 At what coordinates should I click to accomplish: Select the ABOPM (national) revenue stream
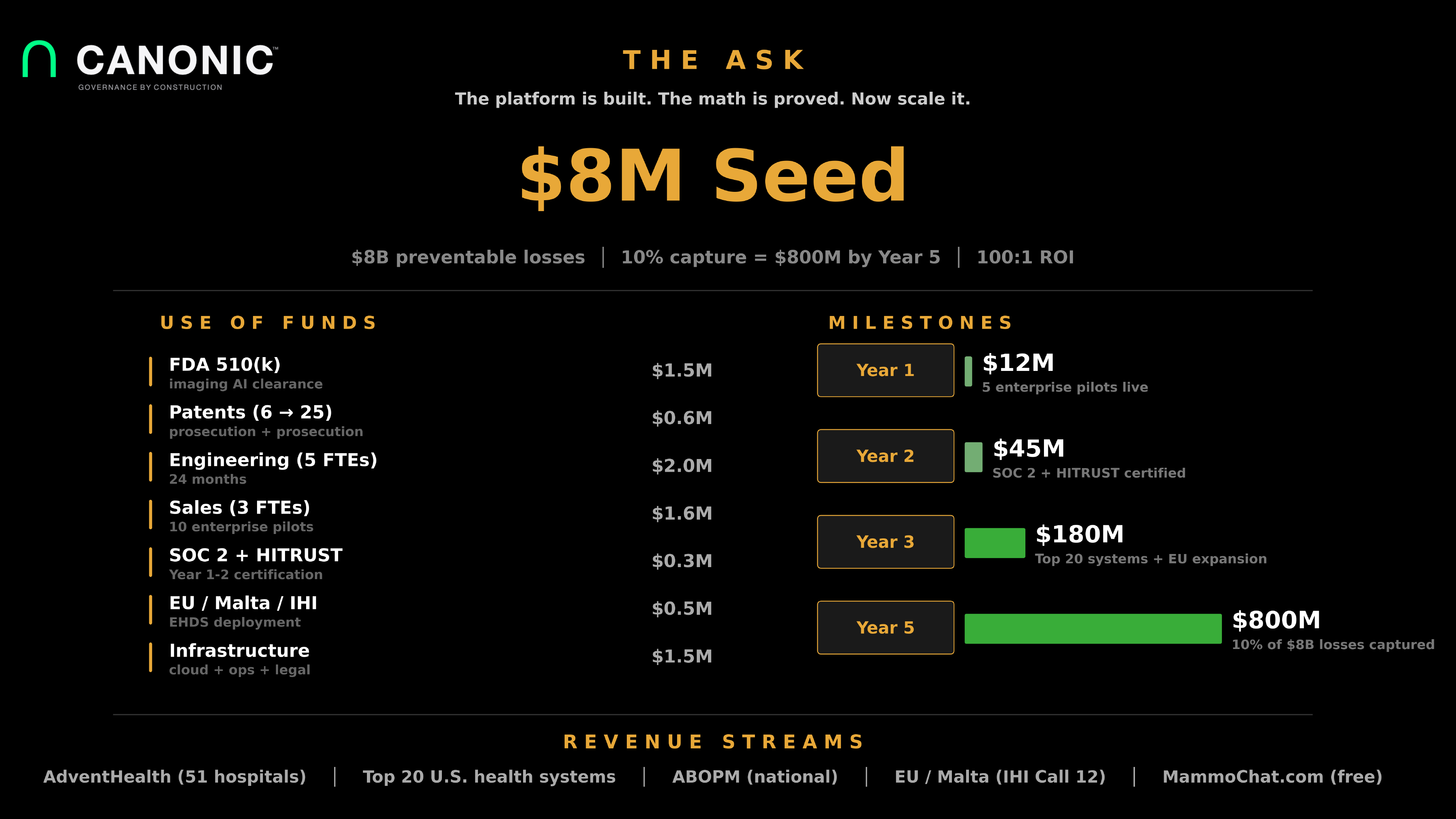pos(755,777)
